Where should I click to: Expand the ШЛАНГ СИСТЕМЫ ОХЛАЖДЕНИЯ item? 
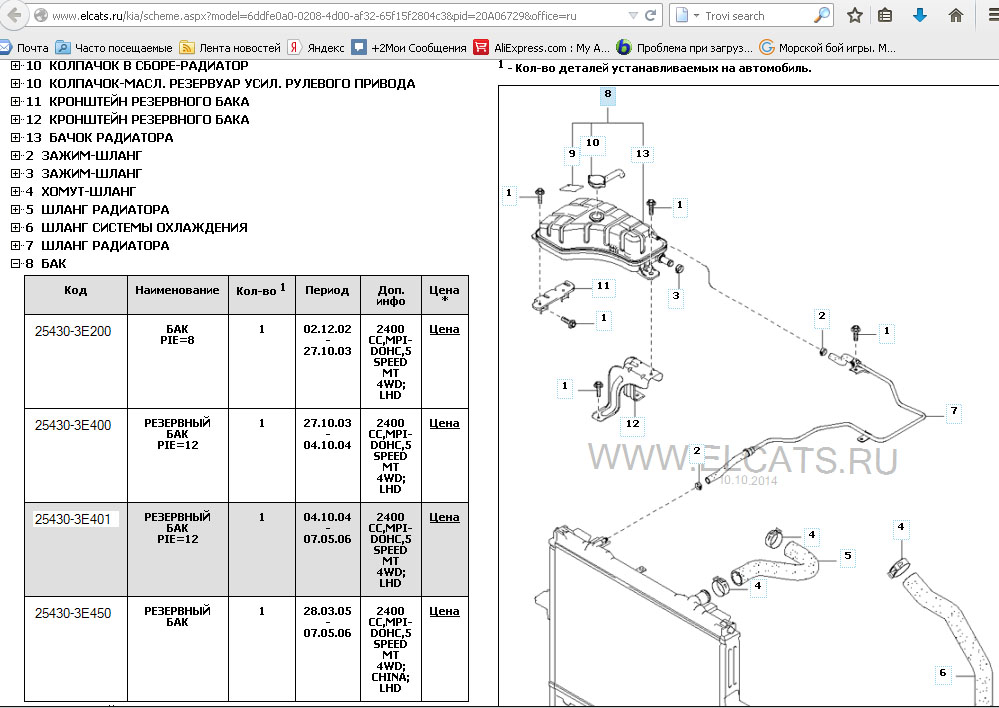pyautogui.click(x=15, y=228)
